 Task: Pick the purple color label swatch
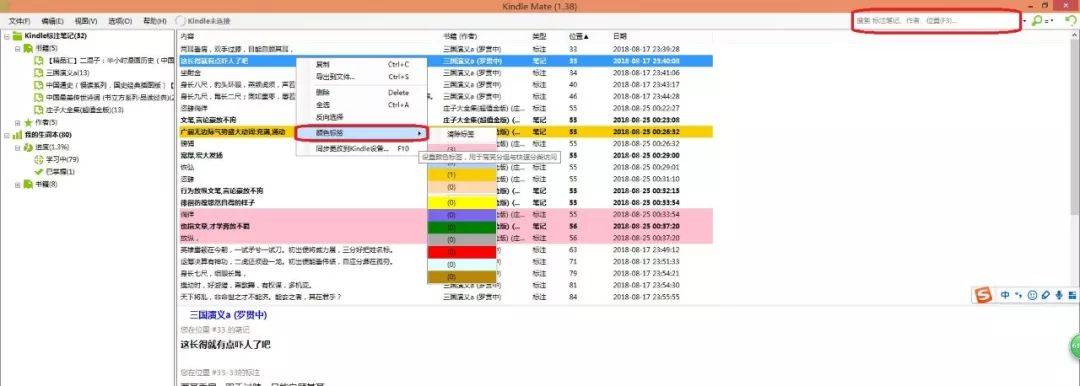[461, 215]
